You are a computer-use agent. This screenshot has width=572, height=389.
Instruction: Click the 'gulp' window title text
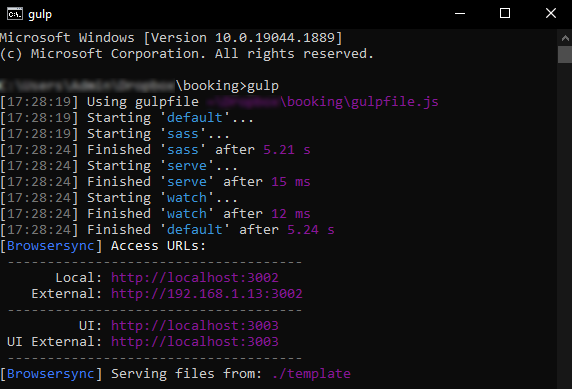pos(40,15)
